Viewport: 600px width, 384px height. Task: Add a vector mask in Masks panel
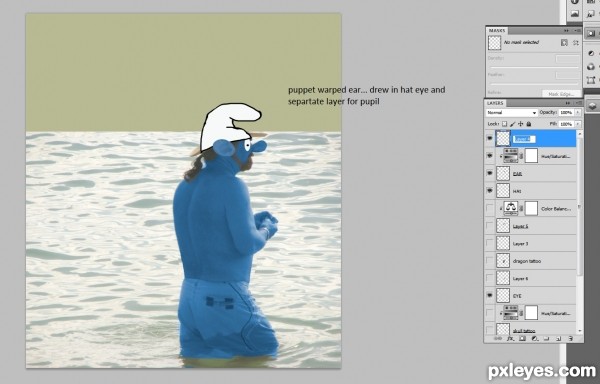pyautogui.click(x=576, y=42)
